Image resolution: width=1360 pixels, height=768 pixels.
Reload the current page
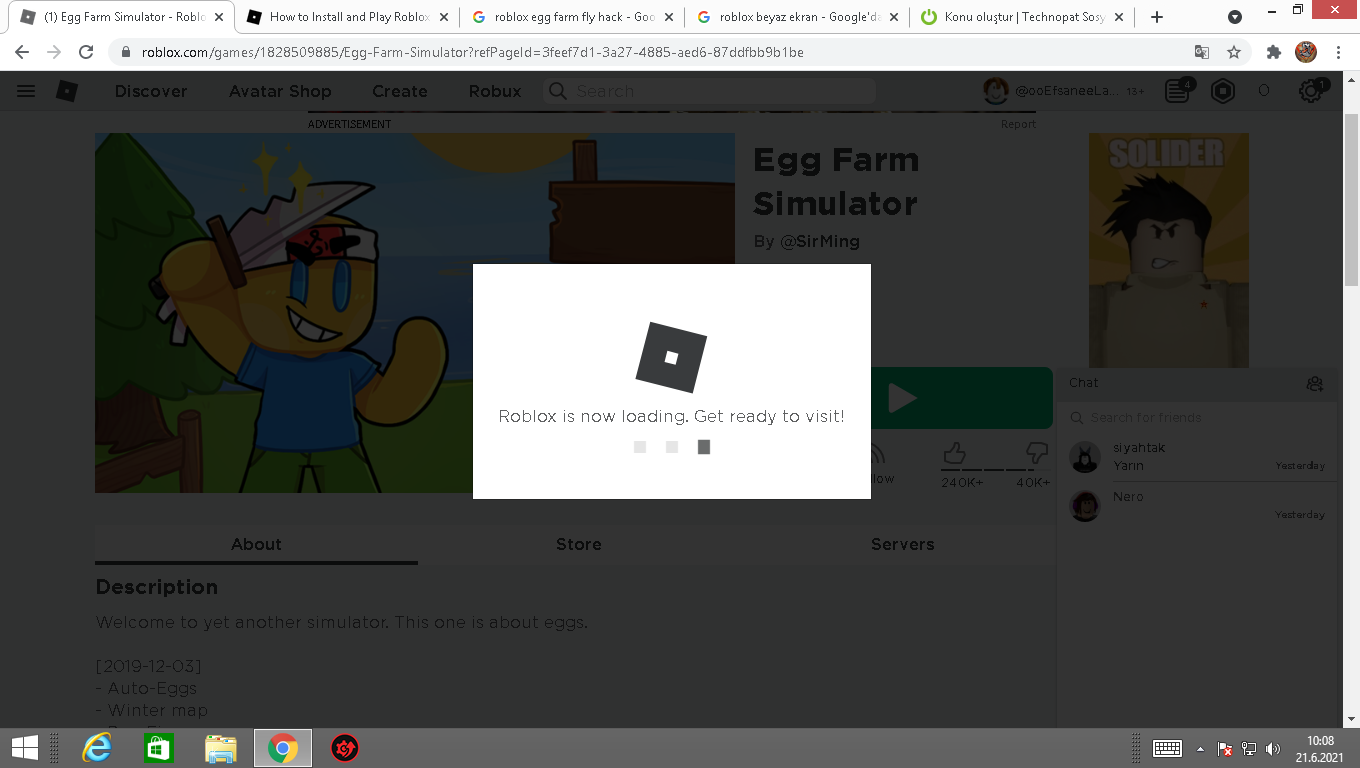click(x=86, y=52)
